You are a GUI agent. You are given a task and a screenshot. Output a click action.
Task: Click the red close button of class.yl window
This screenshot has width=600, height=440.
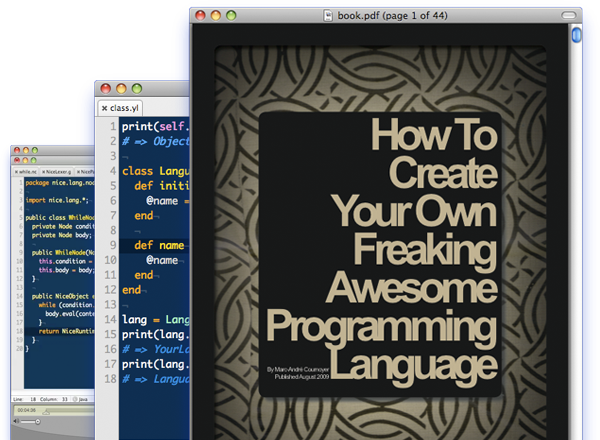pyautogui.click(x=105, y=87)
